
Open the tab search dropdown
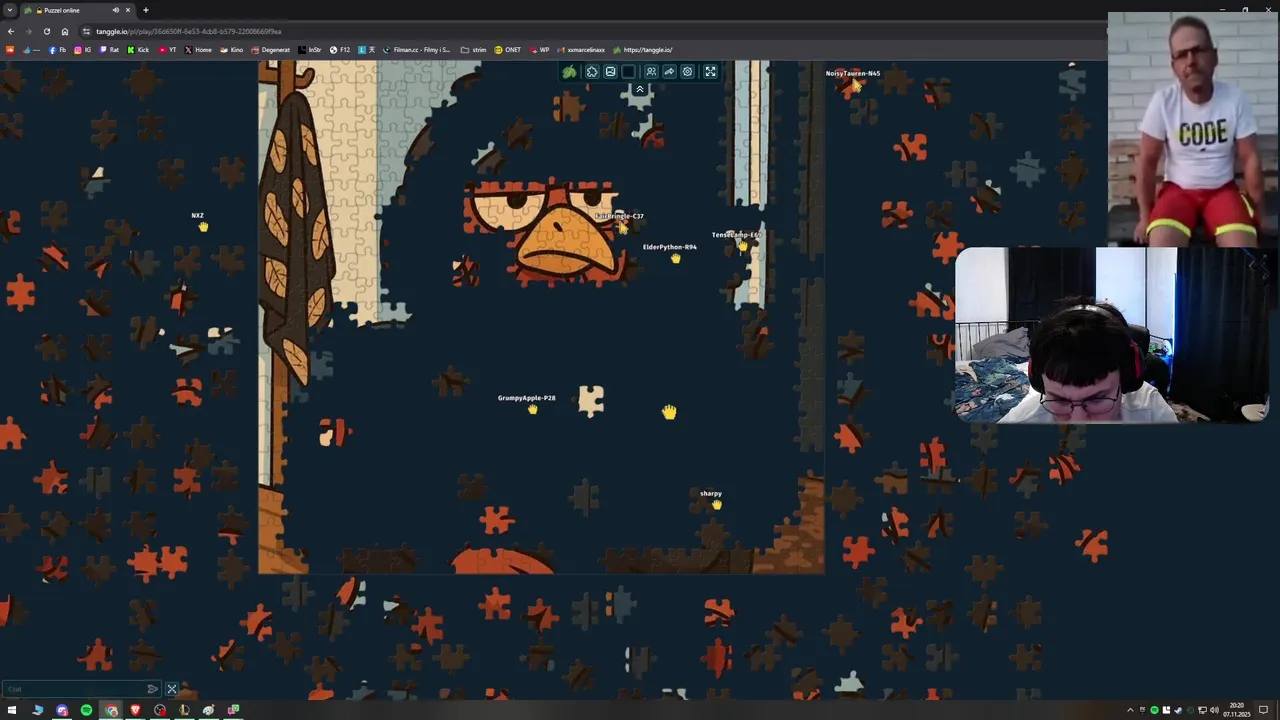coord(10,10)
